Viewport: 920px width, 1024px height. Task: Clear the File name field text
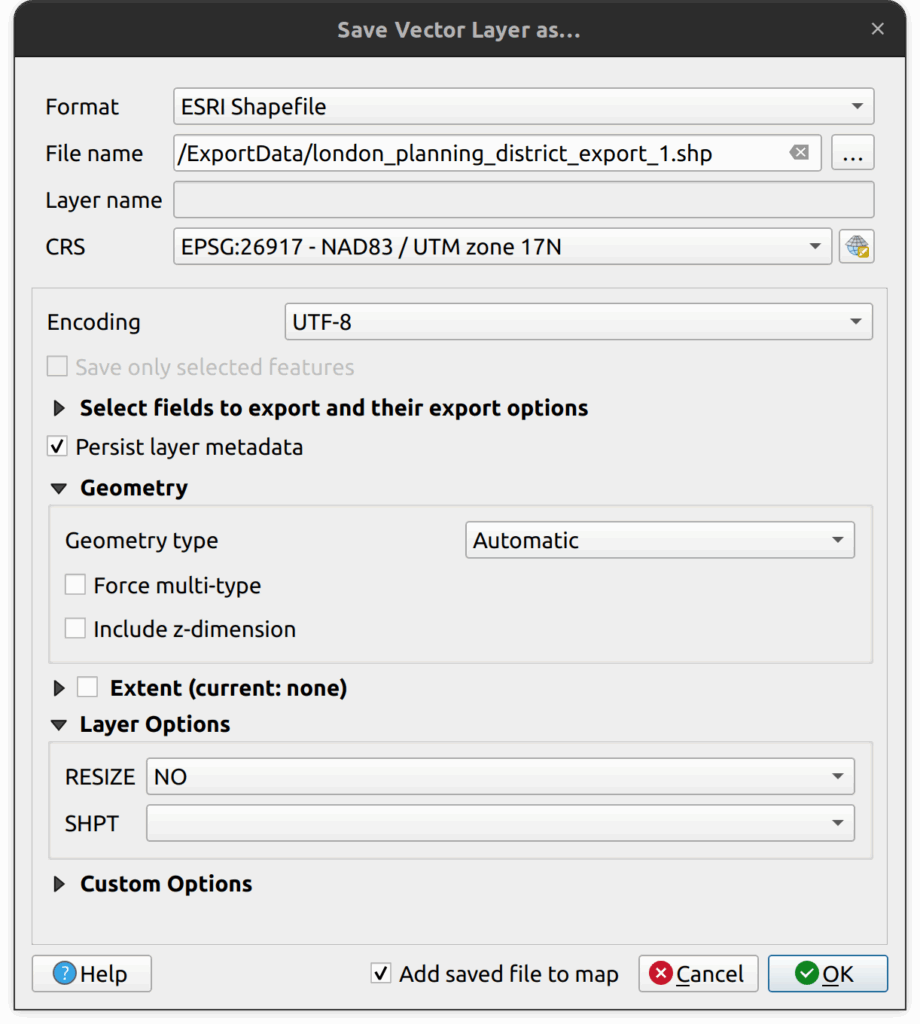point(799,153)
